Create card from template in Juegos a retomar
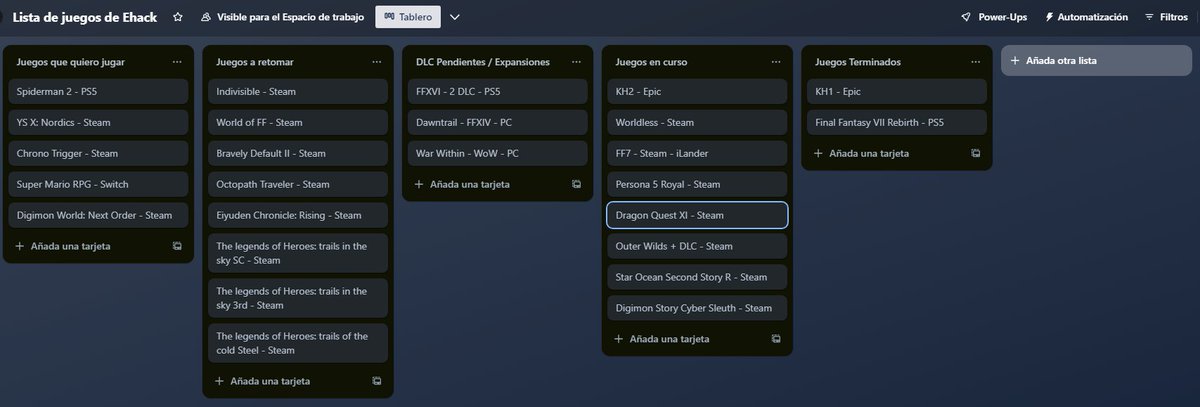This screenshot has height=407, width=1200. pos(377,381)
